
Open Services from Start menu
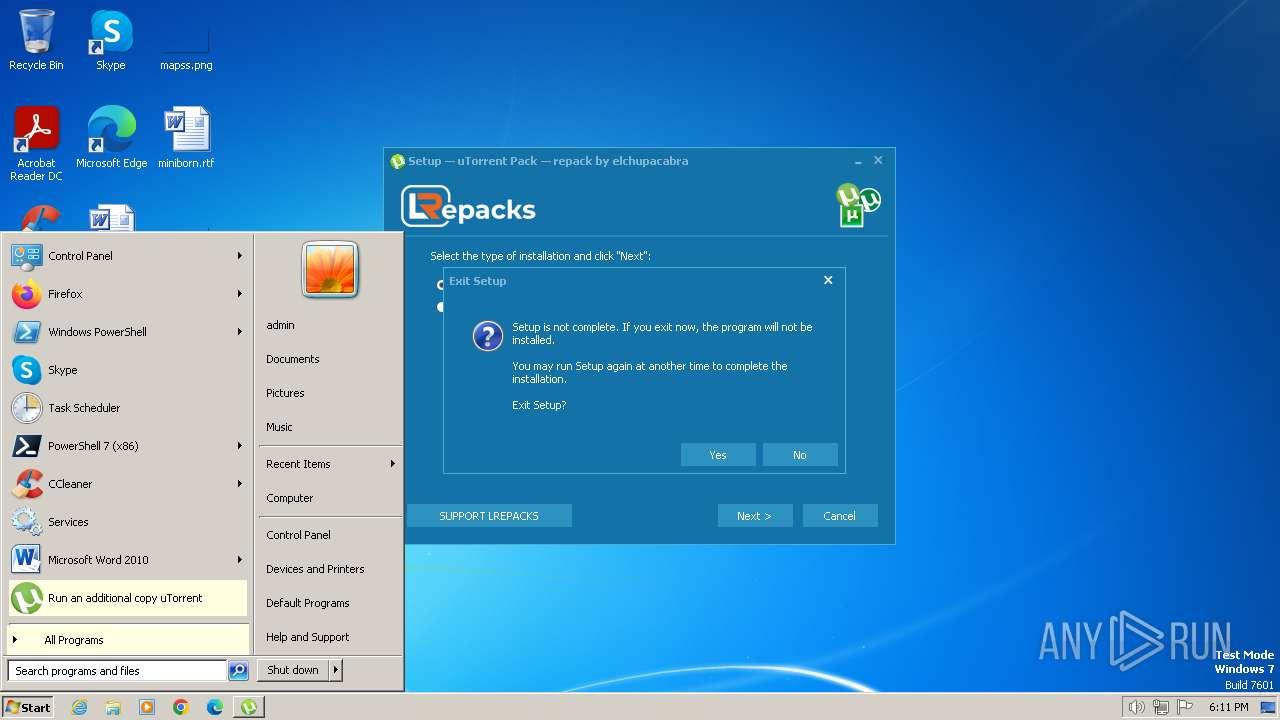click(127, 522)
